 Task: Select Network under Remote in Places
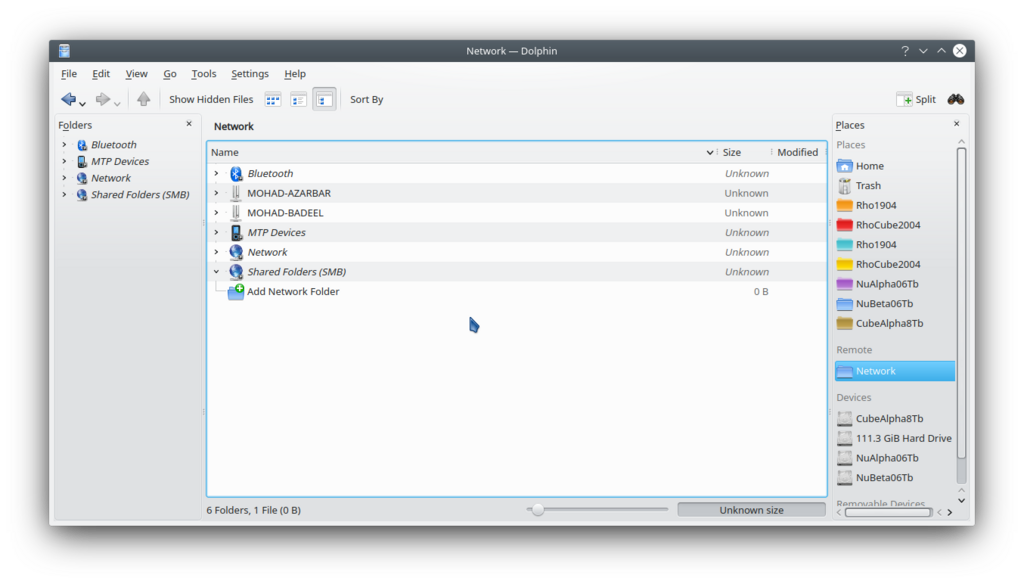click(894, 371)
